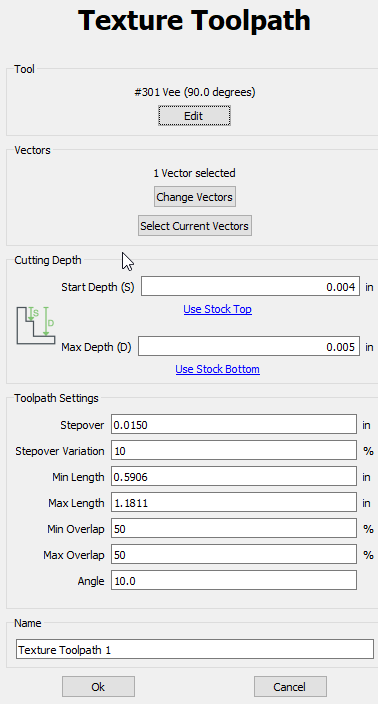The image size is (378, 704).
Task: Click the Edit tool button
Action: tap(194, 116)
